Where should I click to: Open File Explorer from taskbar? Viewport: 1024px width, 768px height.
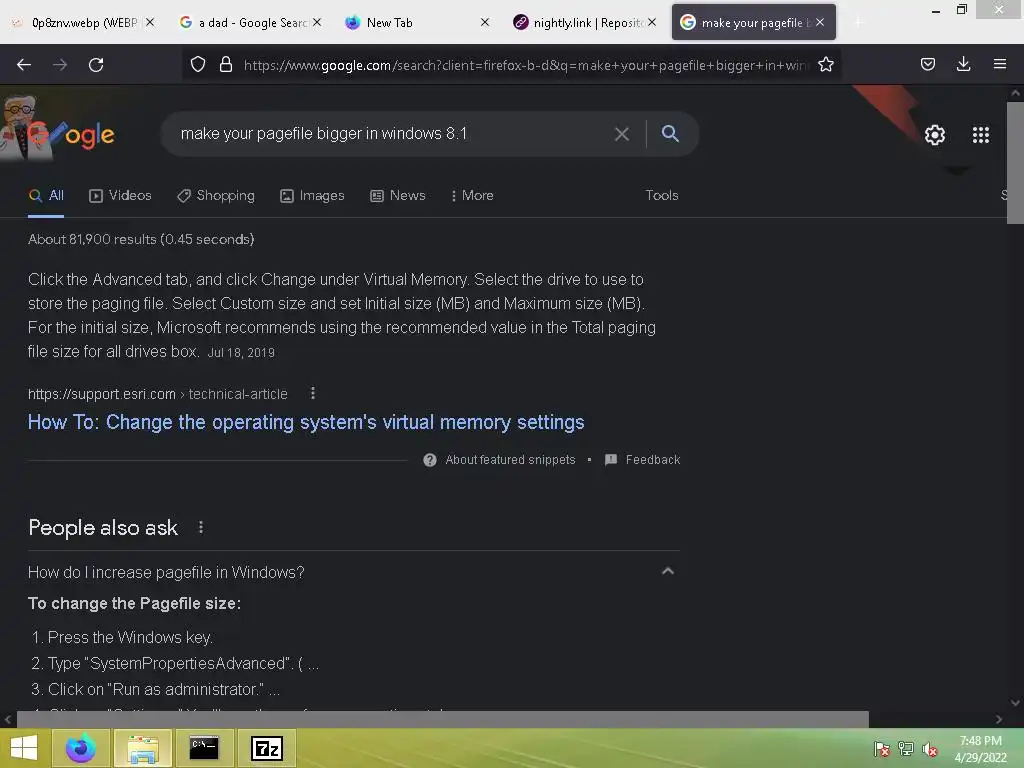tap(142, 748)
